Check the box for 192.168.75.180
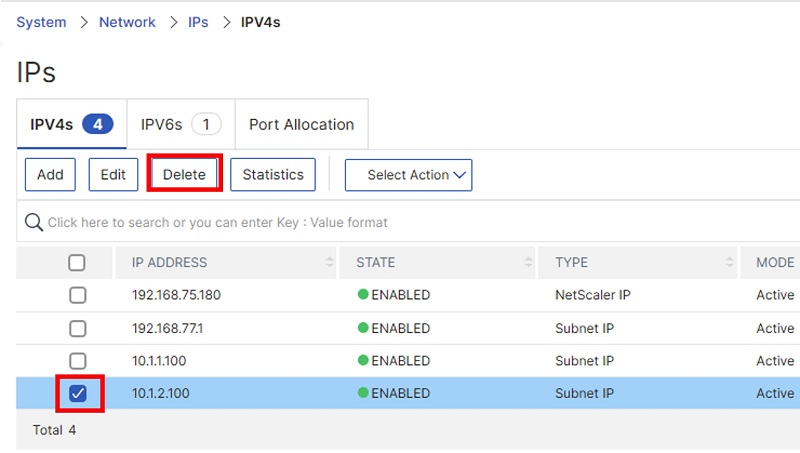800x453 pixels. click(78, 295)
